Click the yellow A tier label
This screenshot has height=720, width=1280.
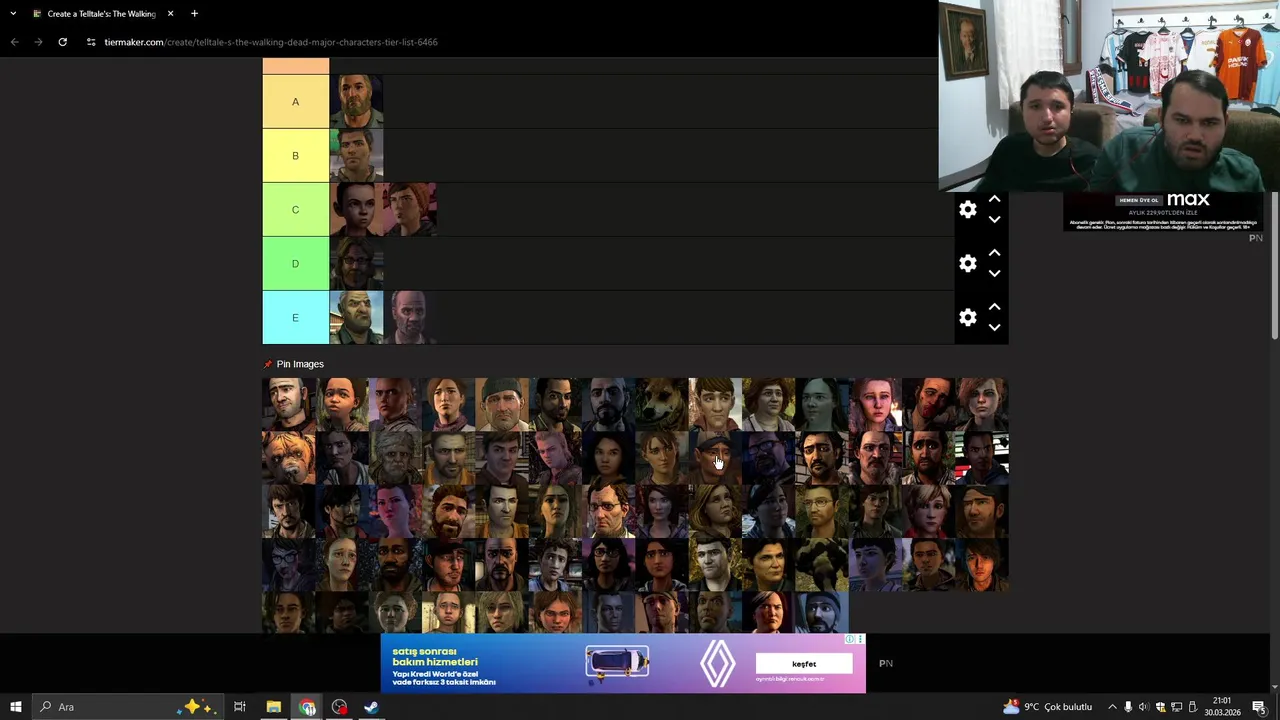coord(295,102)
